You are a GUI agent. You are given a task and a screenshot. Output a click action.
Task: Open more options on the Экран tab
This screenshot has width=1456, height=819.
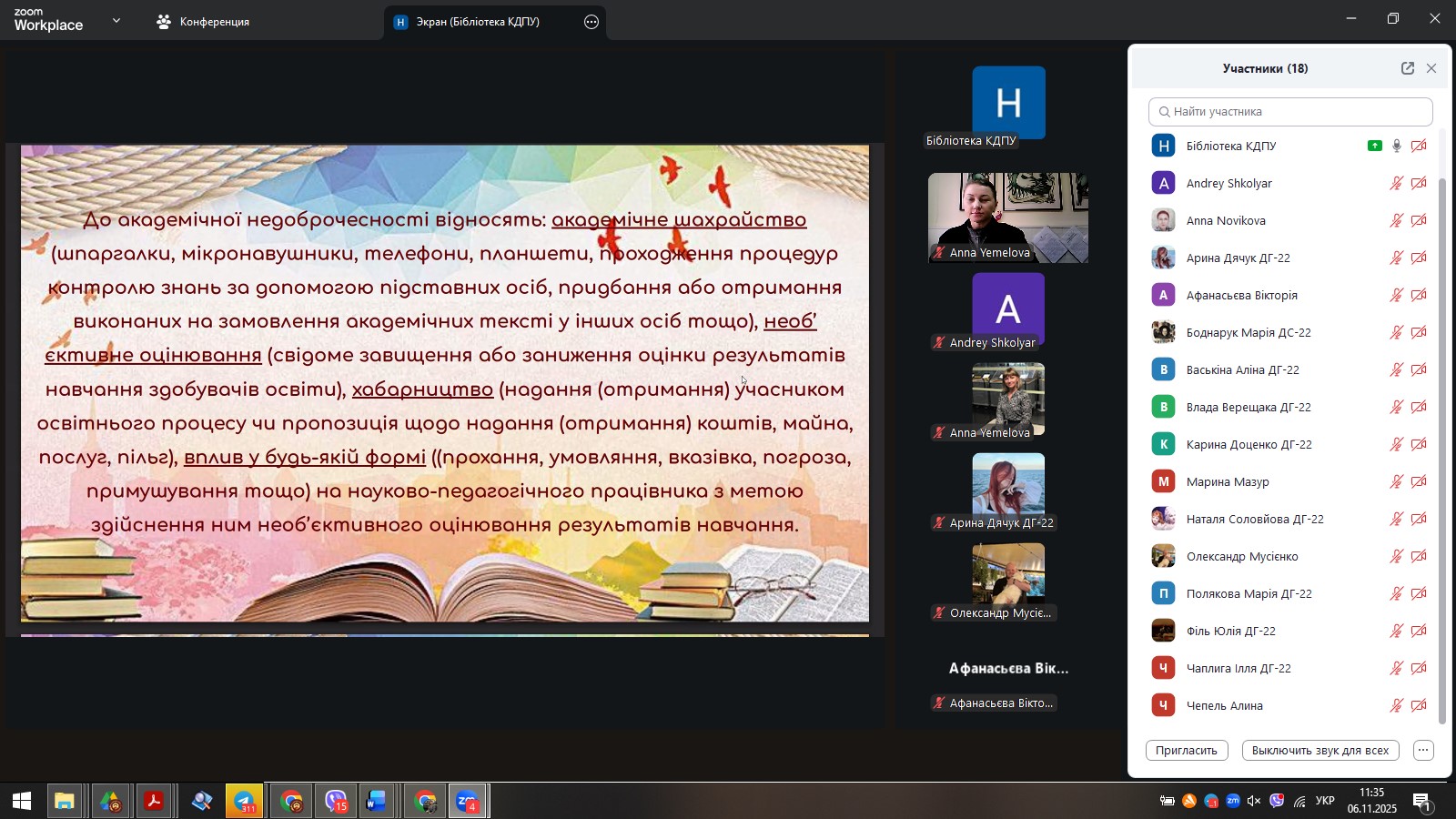coord(591,22)
